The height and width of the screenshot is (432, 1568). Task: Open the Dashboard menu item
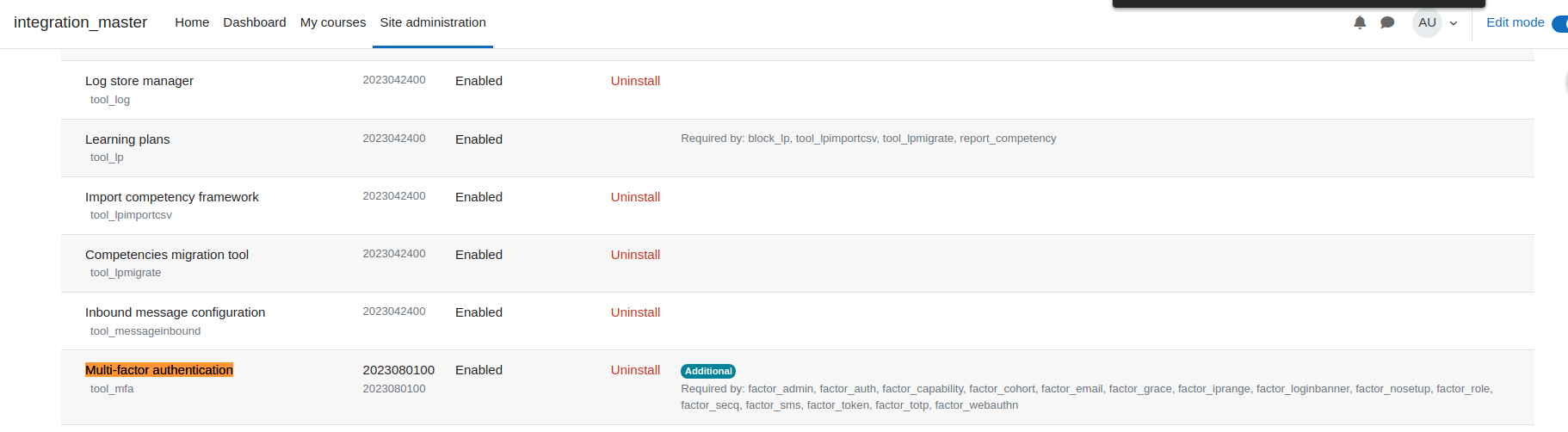click(x=255, y=22)
